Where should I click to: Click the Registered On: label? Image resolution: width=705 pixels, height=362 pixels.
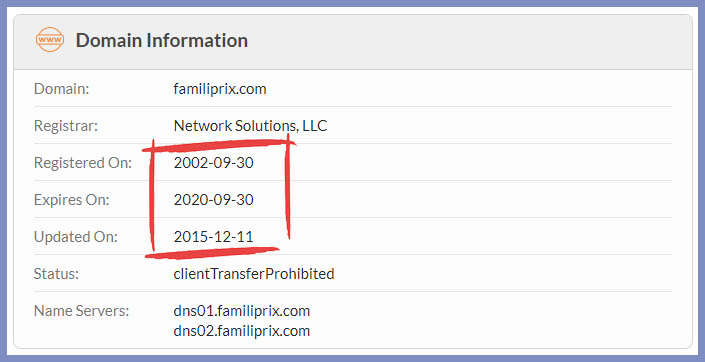tap(83, 163)
